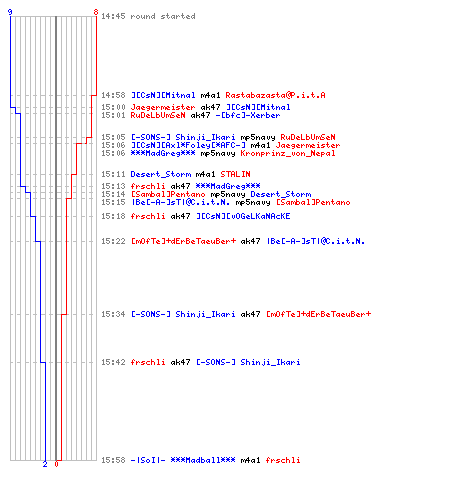Click the red final score 0
Screen dimensions: 450x500
(x=56, y=464)
